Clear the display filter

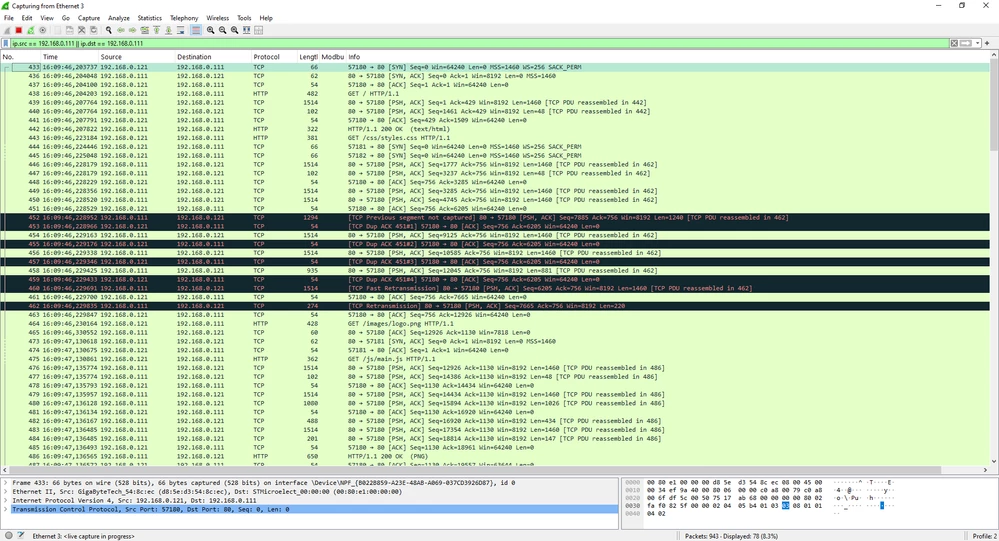coord(954,43)
